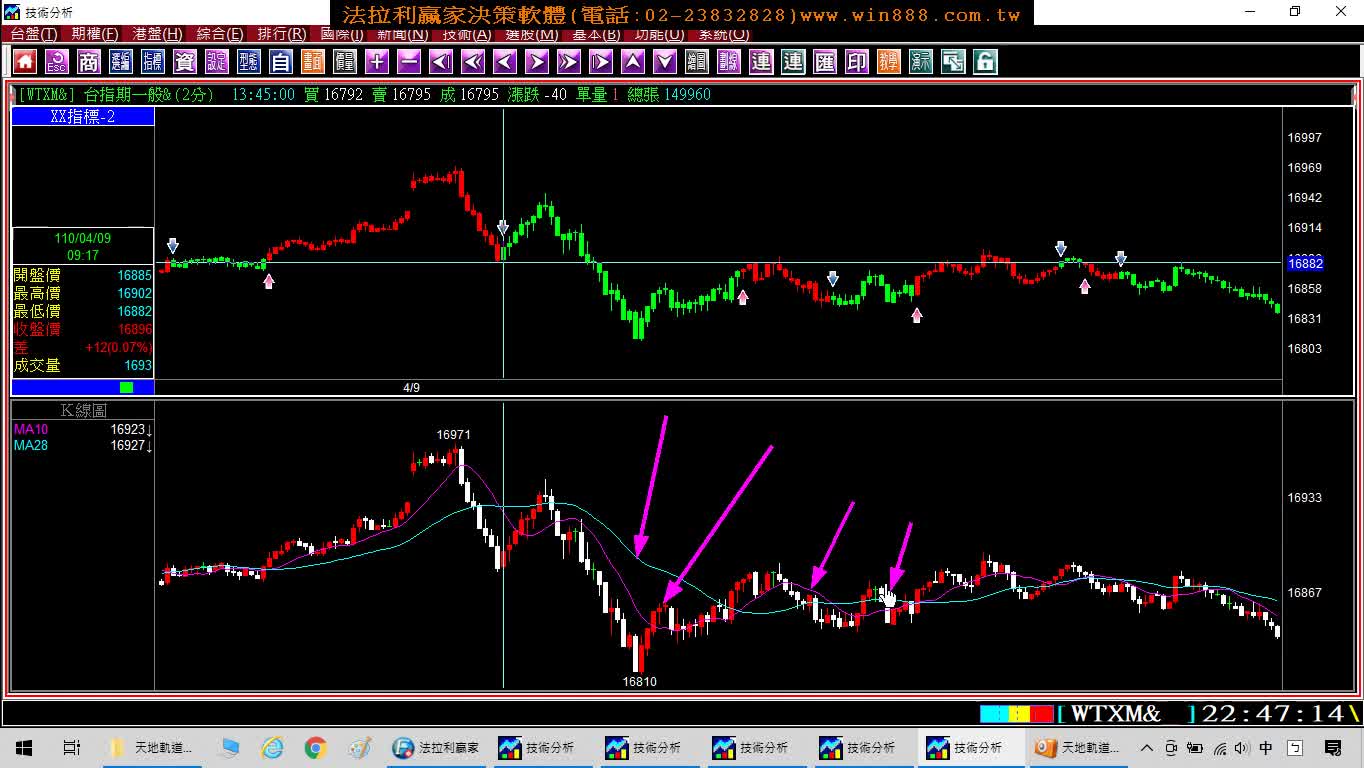This screenshot has width=1364, height=768.
Task: Toggle the 中 IME input mode indicator
Action: click(1266, 748)
